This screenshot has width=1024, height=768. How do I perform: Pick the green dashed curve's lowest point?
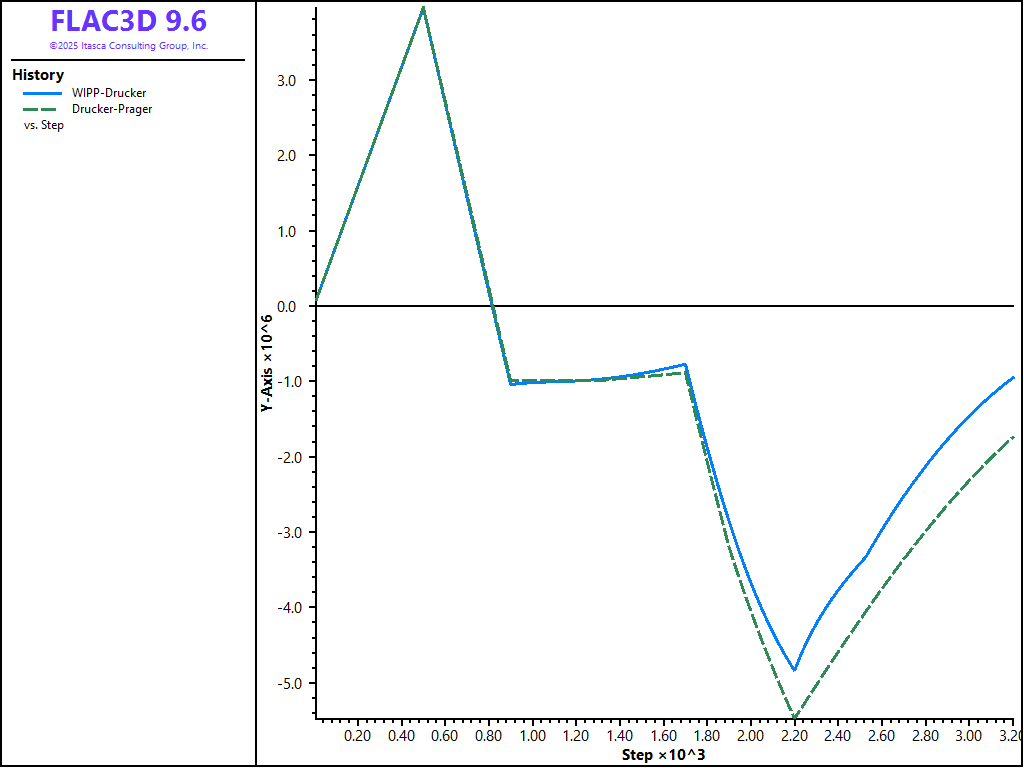click(794, 717)
